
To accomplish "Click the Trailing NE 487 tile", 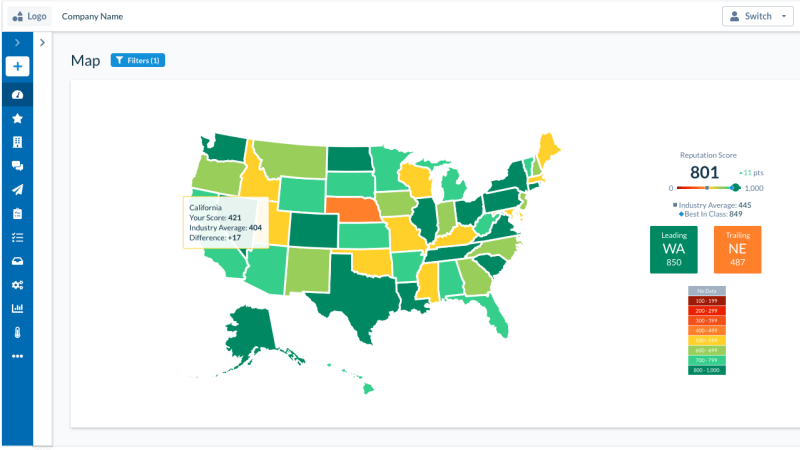I will 737,249.
